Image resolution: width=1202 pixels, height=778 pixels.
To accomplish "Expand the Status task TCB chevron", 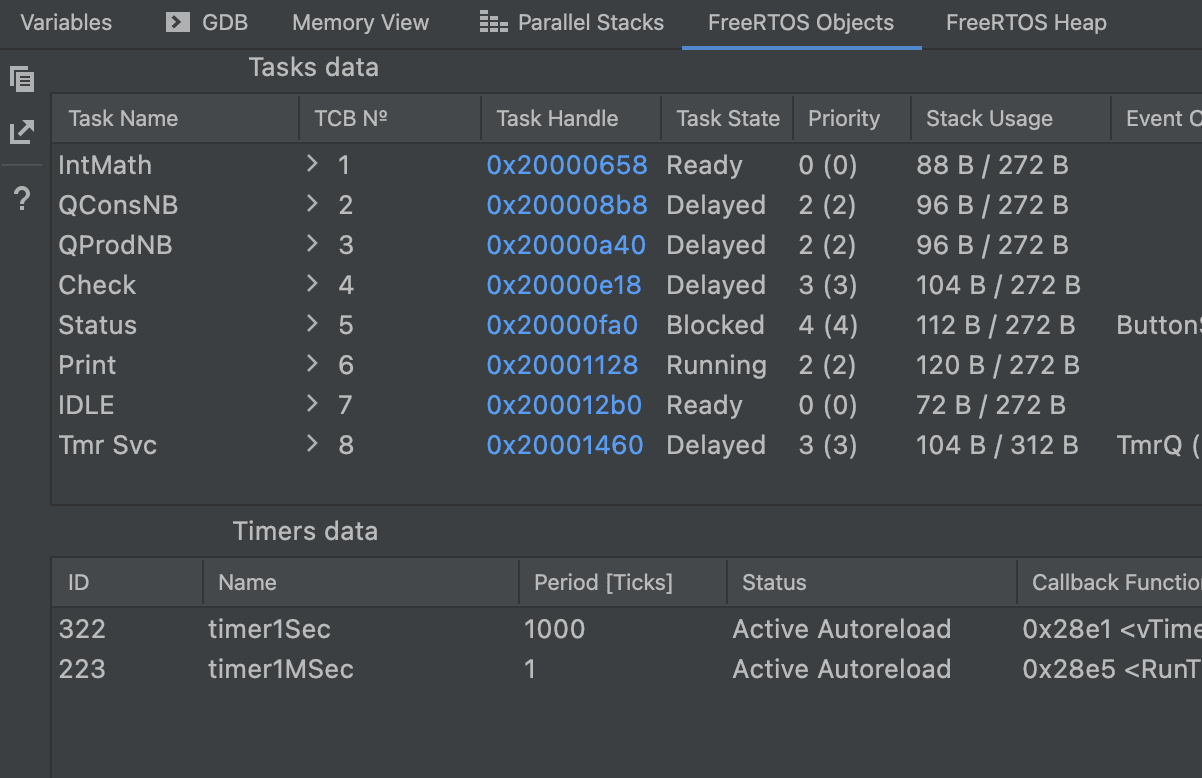I will click(313, 324).
